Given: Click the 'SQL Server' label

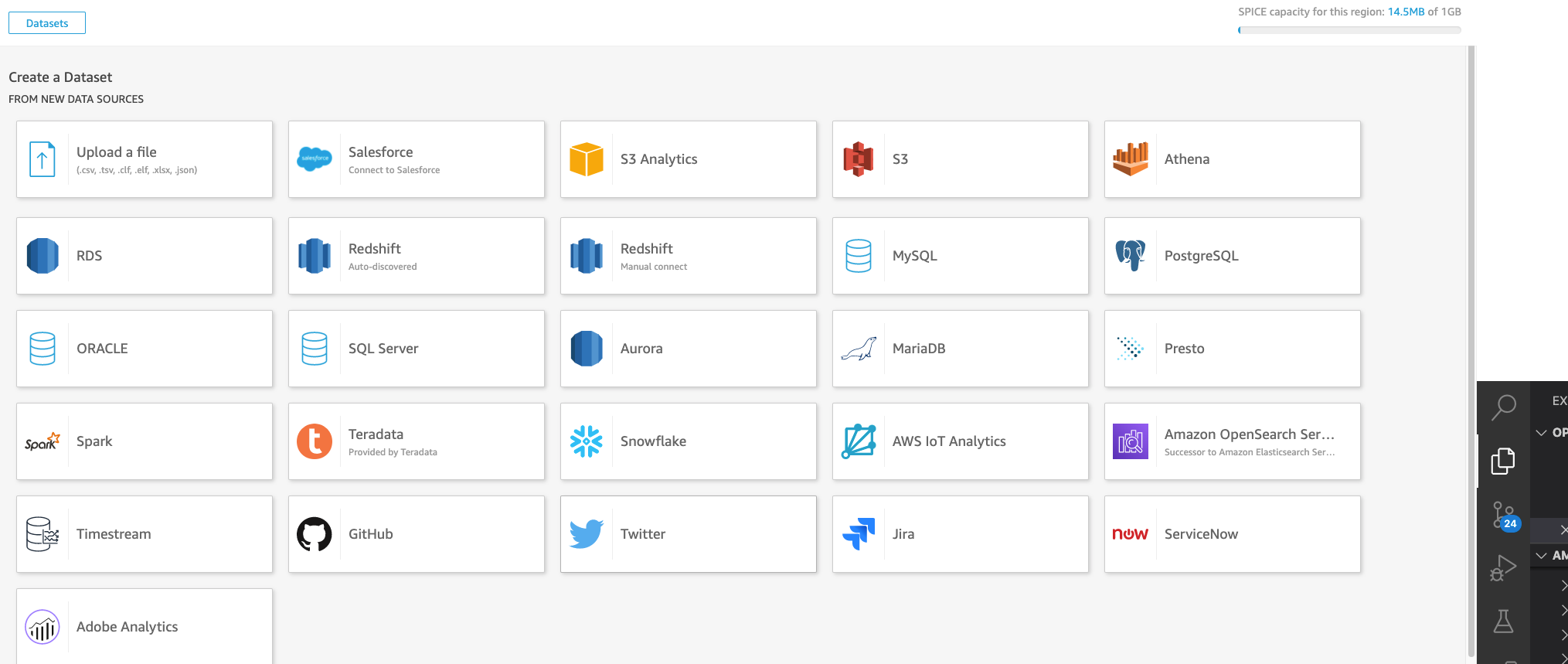Looking at the screenshot, I should point(383,349).
